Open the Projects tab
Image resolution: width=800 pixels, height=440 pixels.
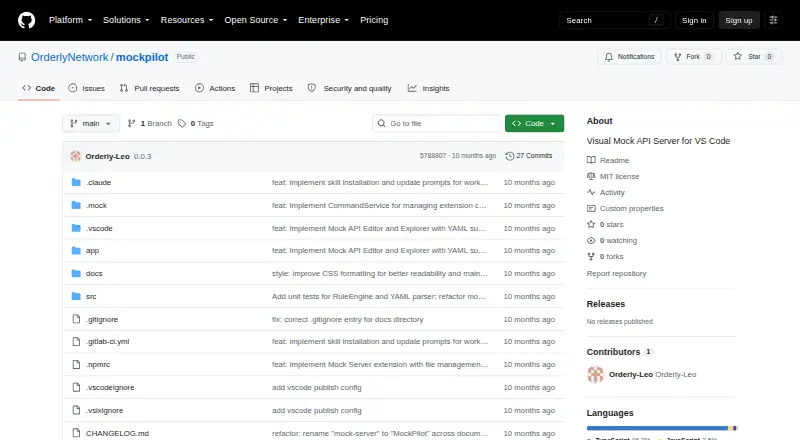(x=271, y=88)
